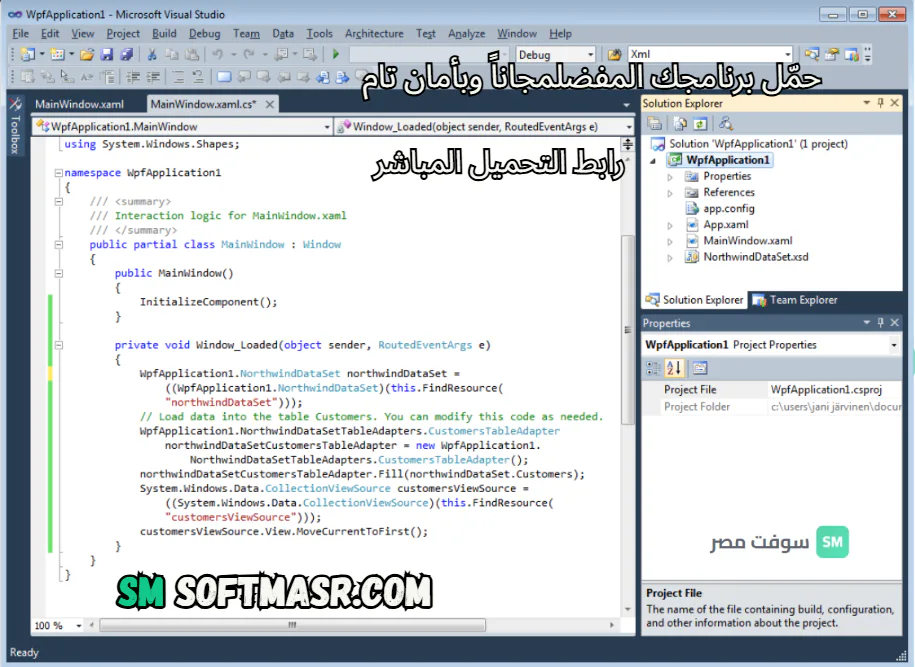Click the Add New Item toolbar icon
This screenshot has height=667, width=915.
[x=57, y=54]
